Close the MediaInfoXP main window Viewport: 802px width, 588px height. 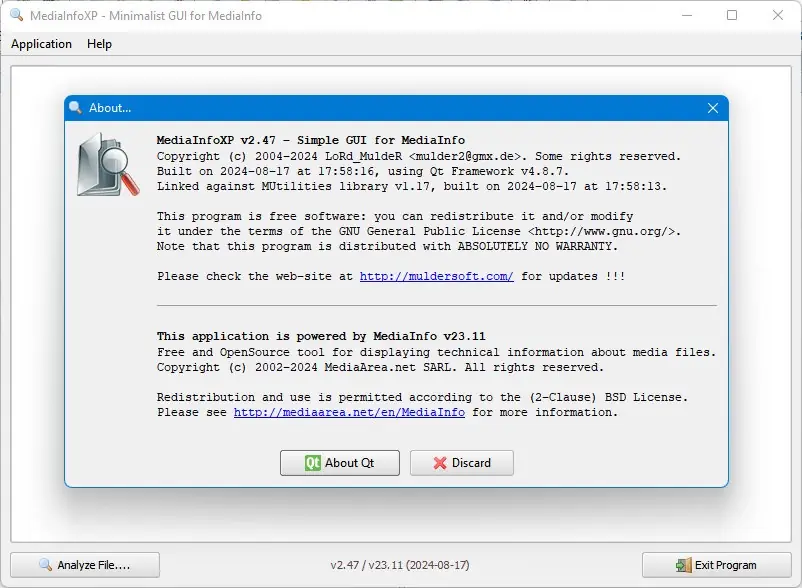[777, 15]
